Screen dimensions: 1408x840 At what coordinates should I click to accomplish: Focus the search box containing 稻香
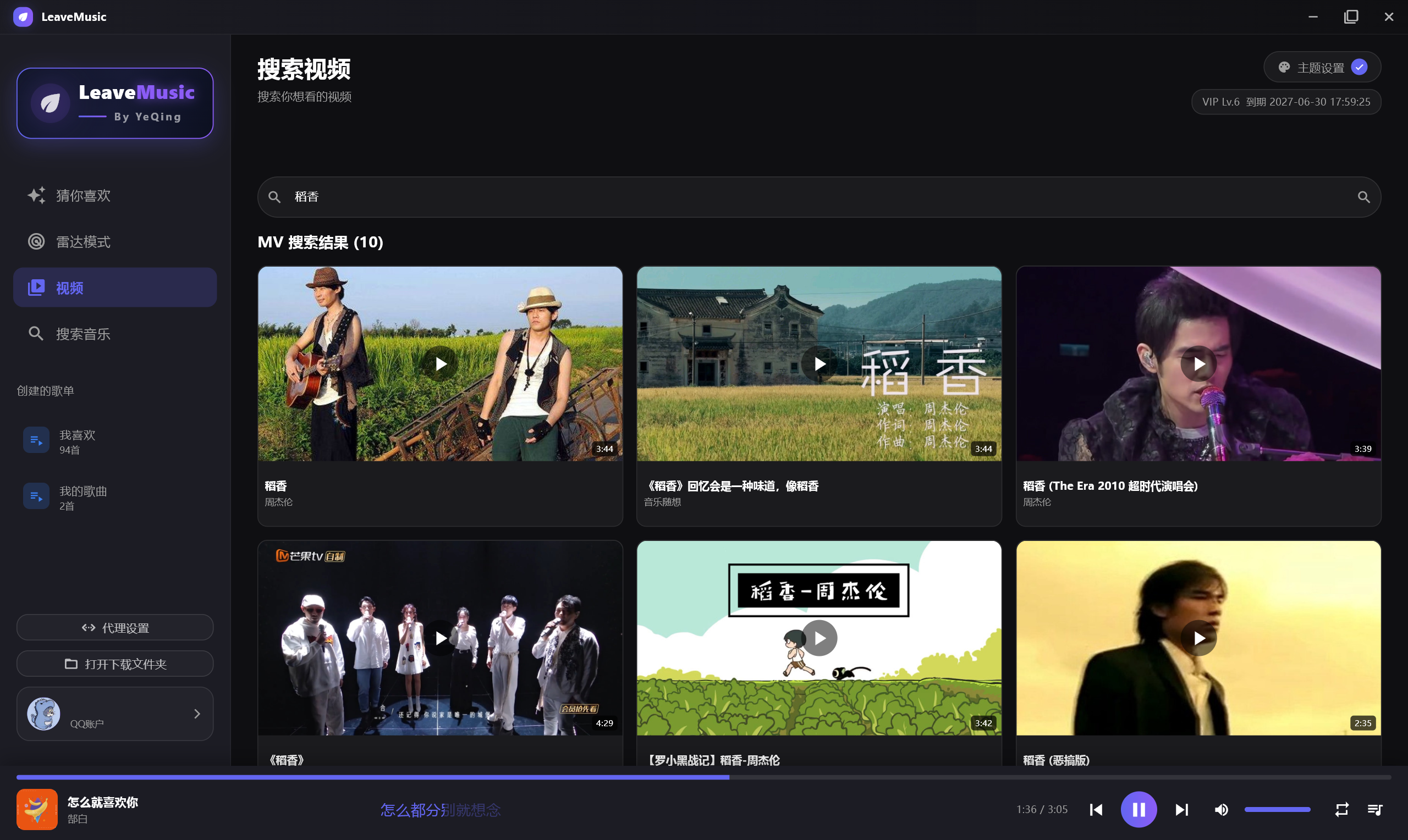coord(819,197)
